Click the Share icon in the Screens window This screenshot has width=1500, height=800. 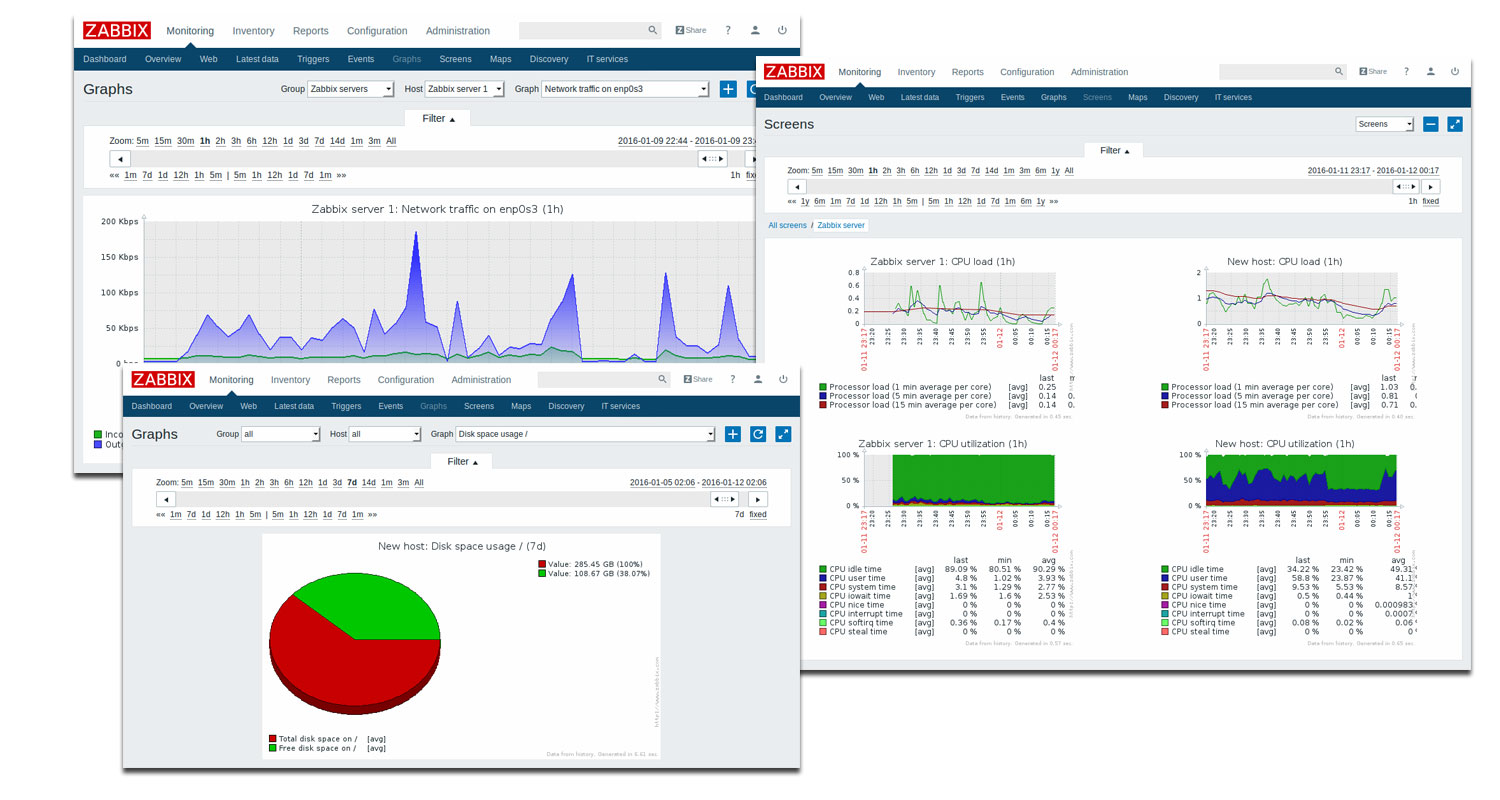1371,72
